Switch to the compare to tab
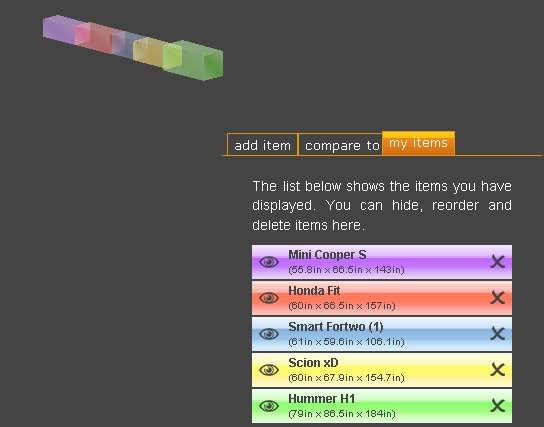This screenshot has height=427, width=544. pos(342,145)
